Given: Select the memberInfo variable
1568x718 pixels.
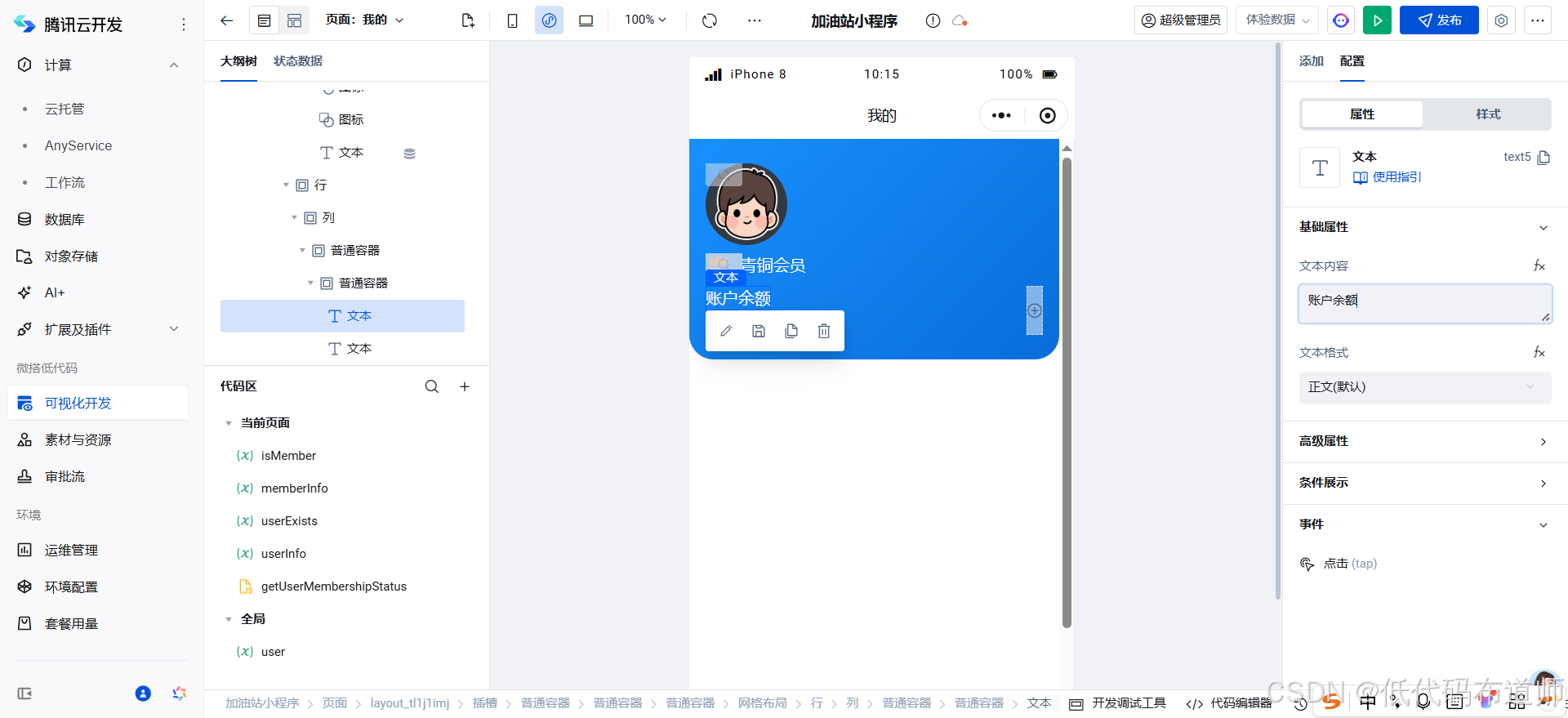Looking at the screenshot, I should coord(294,488).
